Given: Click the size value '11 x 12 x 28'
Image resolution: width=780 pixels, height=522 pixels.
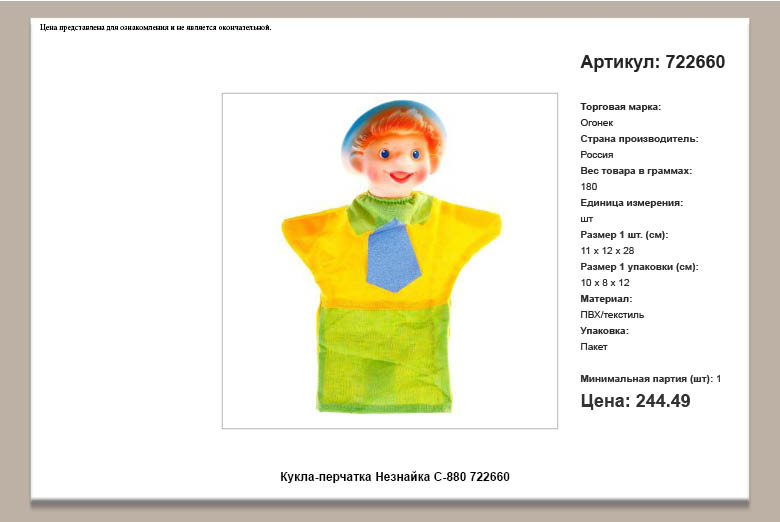Looking at the screenshot, I should tap(607, 251).
